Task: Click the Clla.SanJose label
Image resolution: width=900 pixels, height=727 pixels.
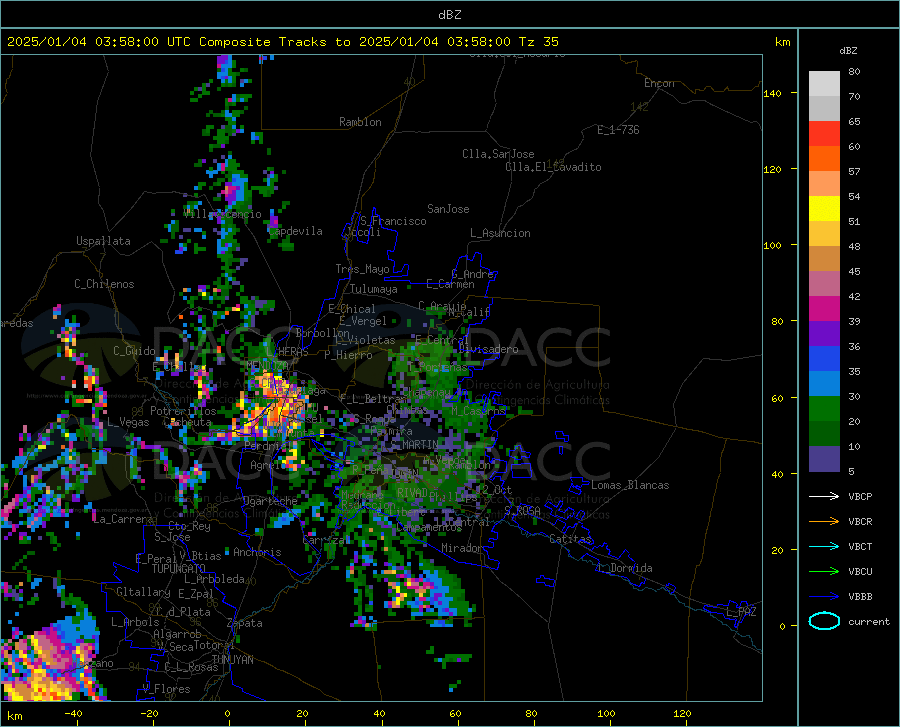Action: tap(498, 154)
